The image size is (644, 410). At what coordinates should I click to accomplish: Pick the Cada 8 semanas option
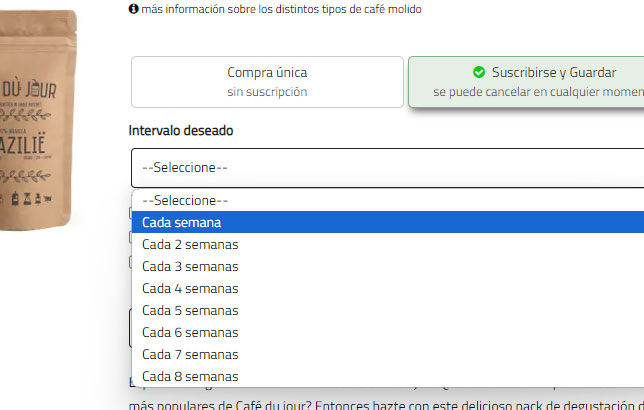point(190,376)
